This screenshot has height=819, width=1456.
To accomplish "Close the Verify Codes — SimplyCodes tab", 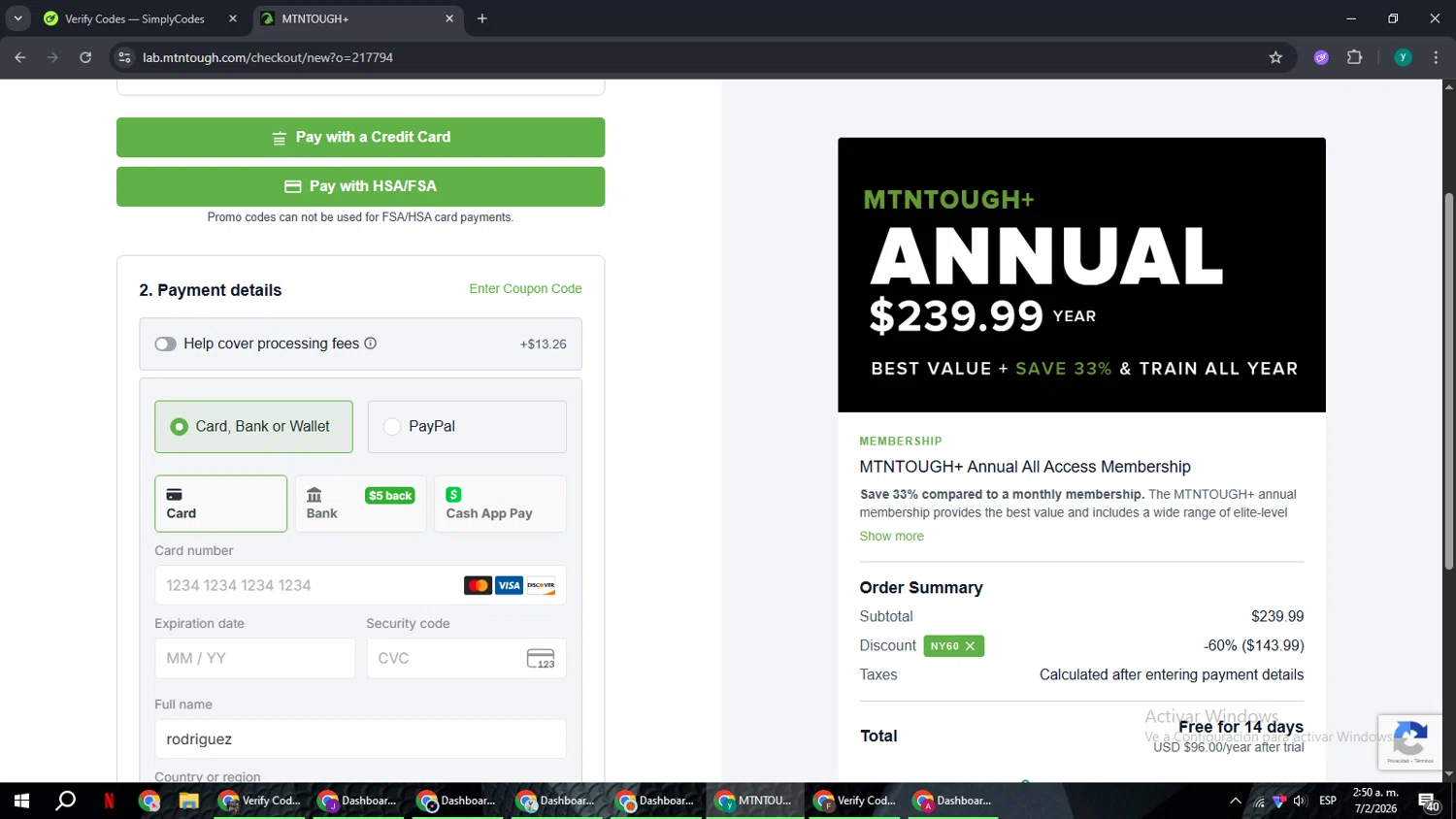I will click(x=233, y=18).
